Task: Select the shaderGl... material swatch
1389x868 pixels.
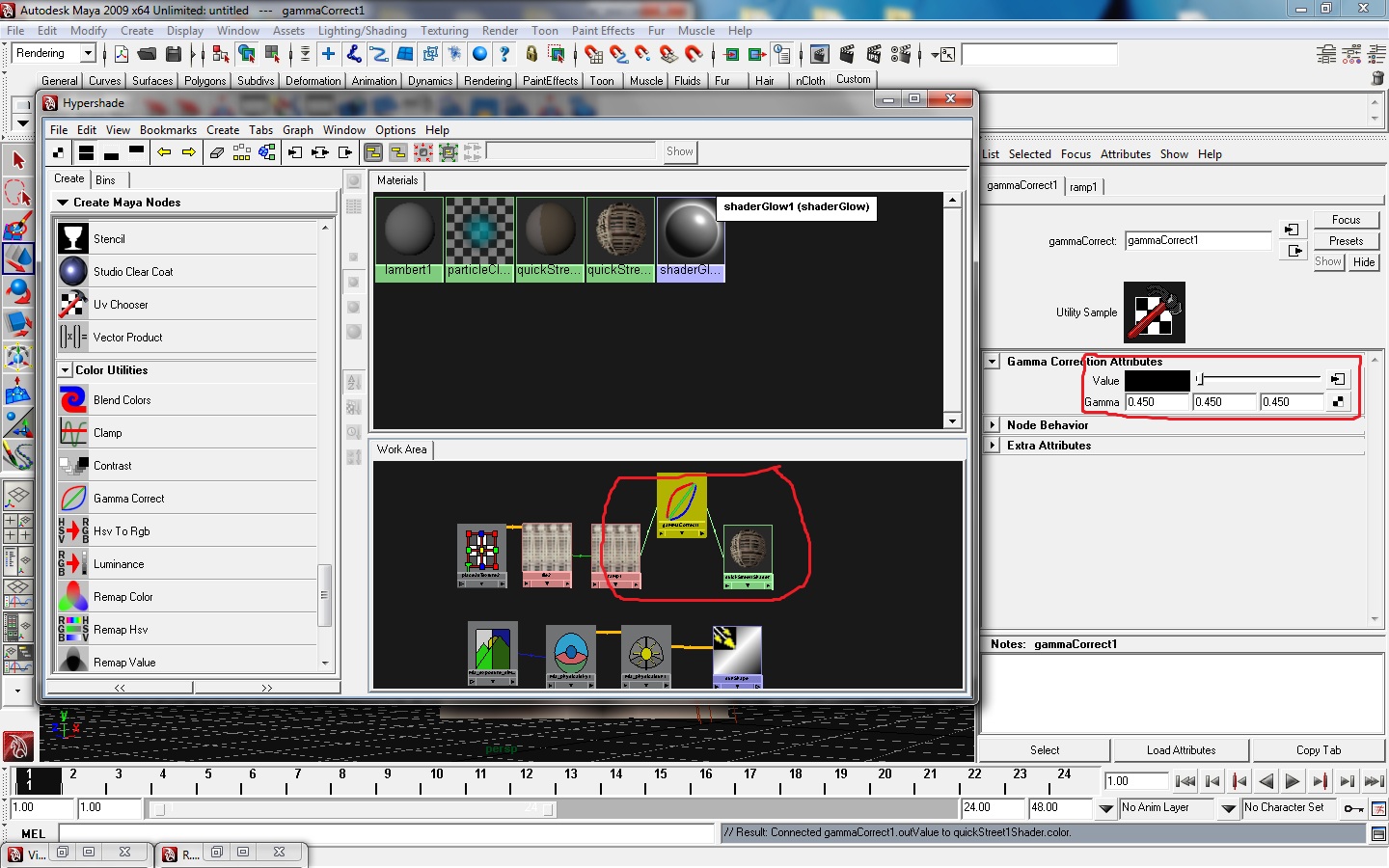Action: coord(691,238)
